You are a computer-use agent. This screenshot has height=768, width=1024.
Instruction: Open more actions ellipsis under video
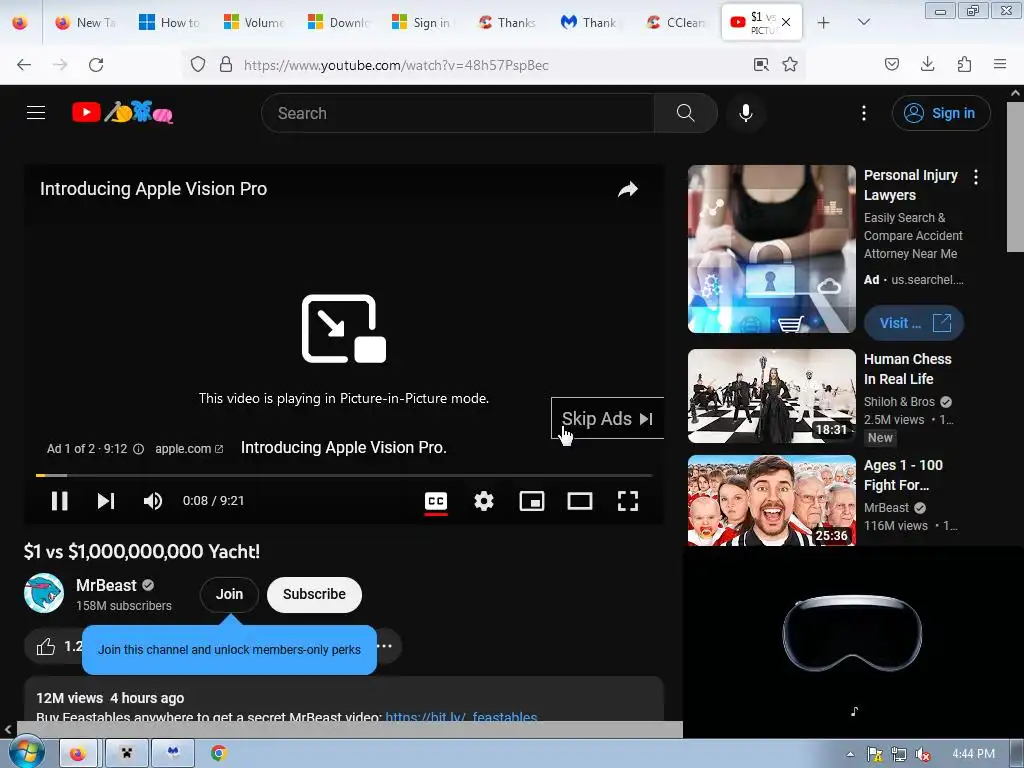pyautogui.click(x=385, y=646)
